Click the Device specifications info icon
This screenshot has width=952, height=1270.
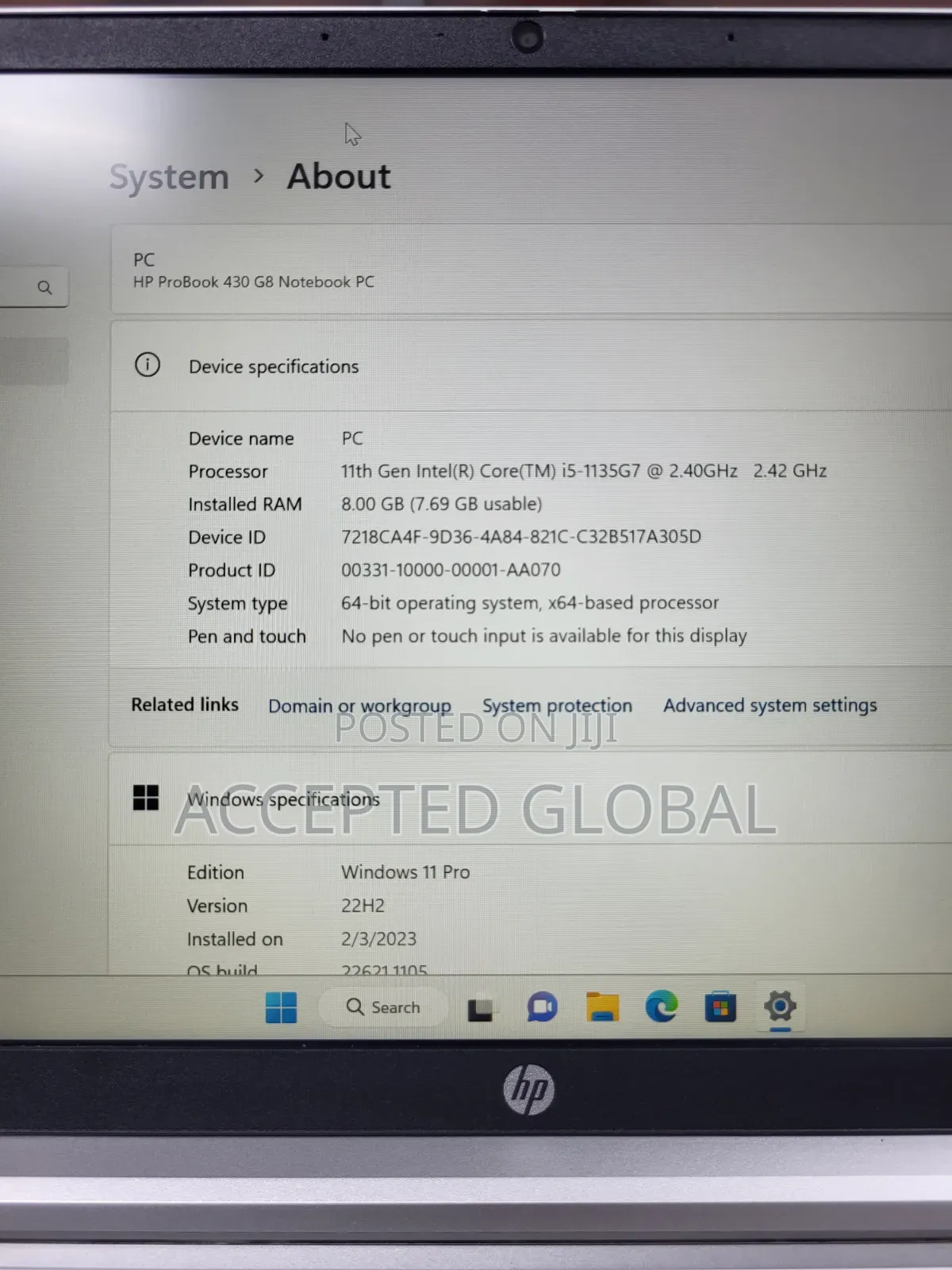pos(148,365)
